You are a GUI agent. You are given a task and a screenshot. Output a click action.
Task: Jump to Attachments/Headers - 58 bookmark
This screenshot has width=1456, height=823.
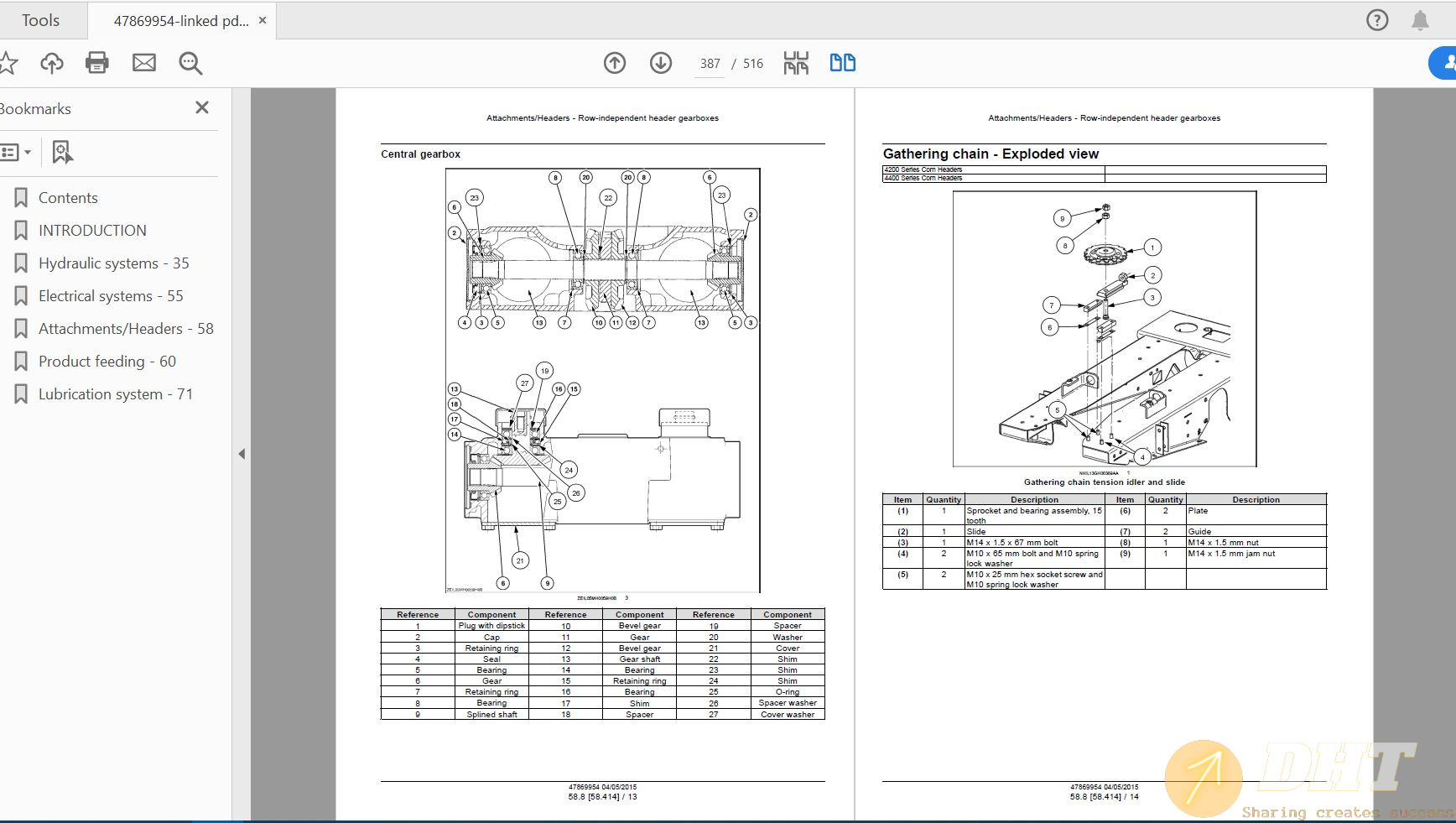(126, 329)
